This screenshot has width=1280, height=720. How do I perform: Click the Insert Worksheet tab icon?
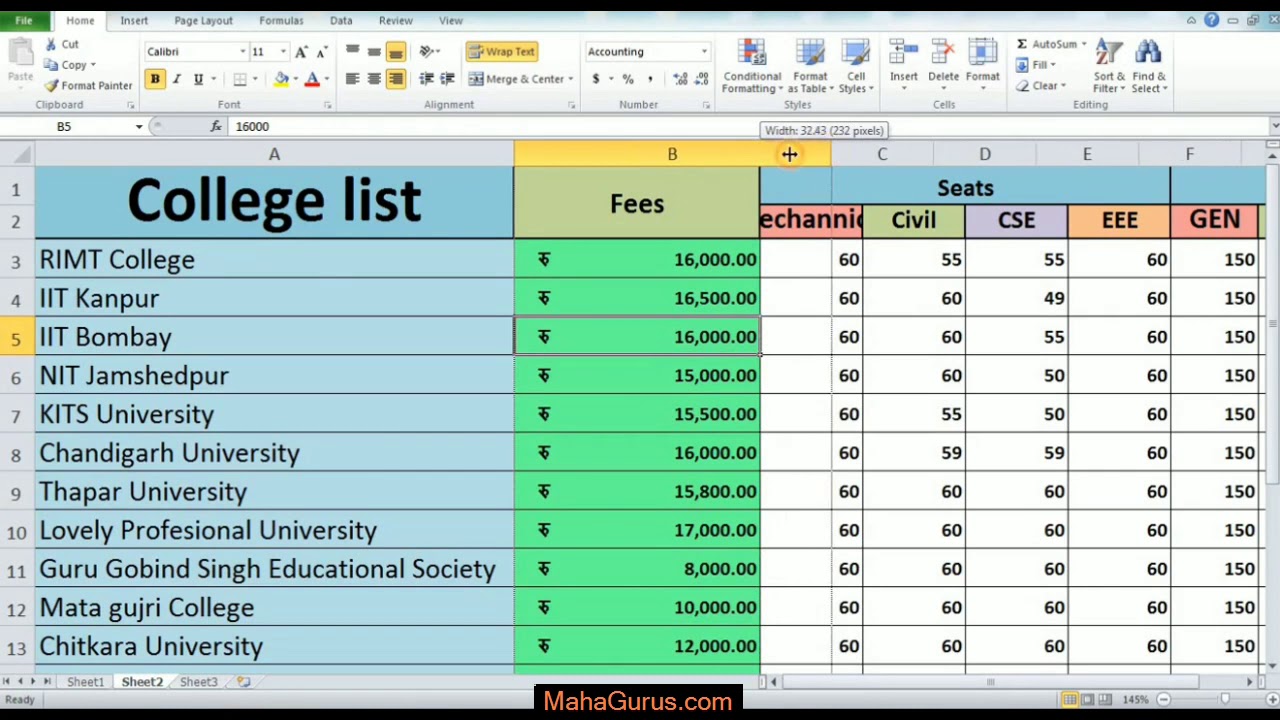point(243,682)
